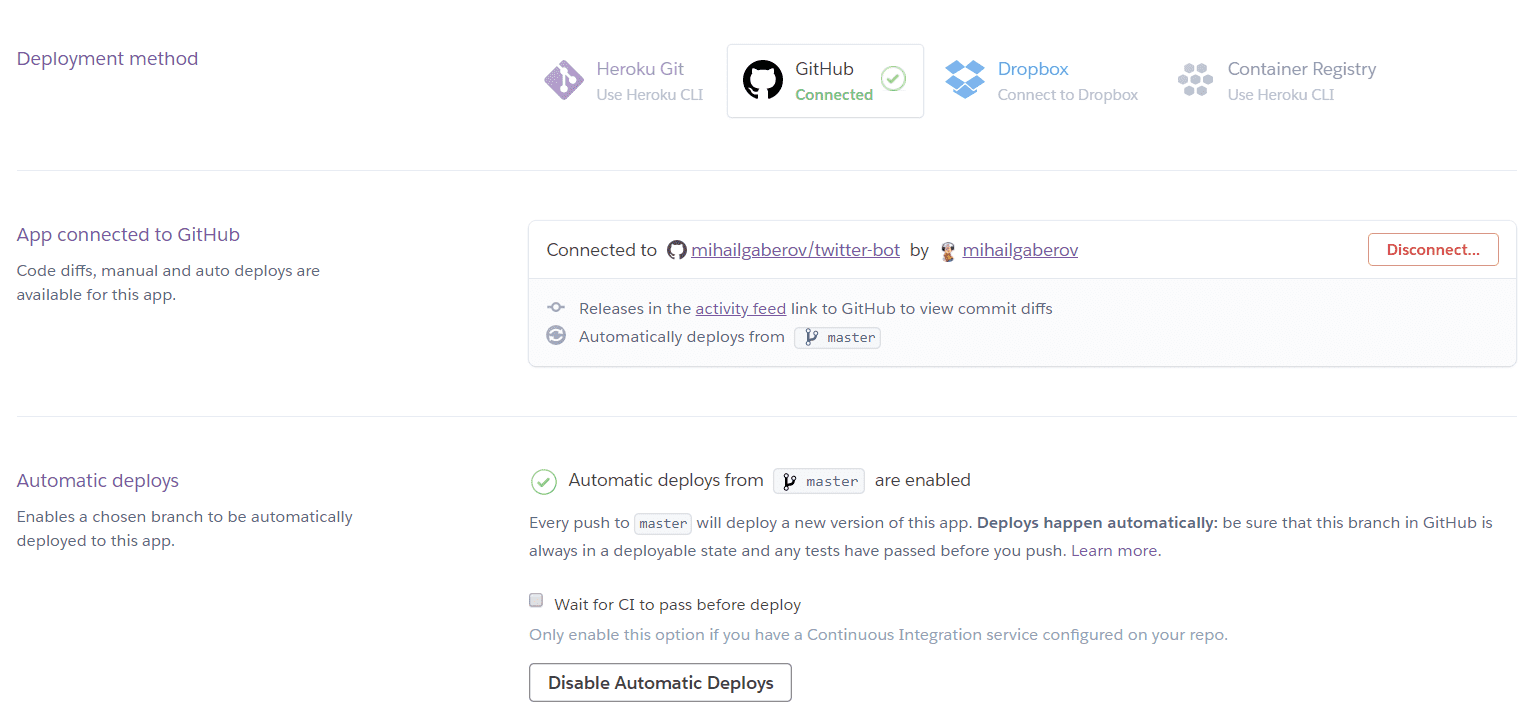Click the GitHub octocat logo icon
This screenshot has width=1523, height=715.
[x=763, y=81]
